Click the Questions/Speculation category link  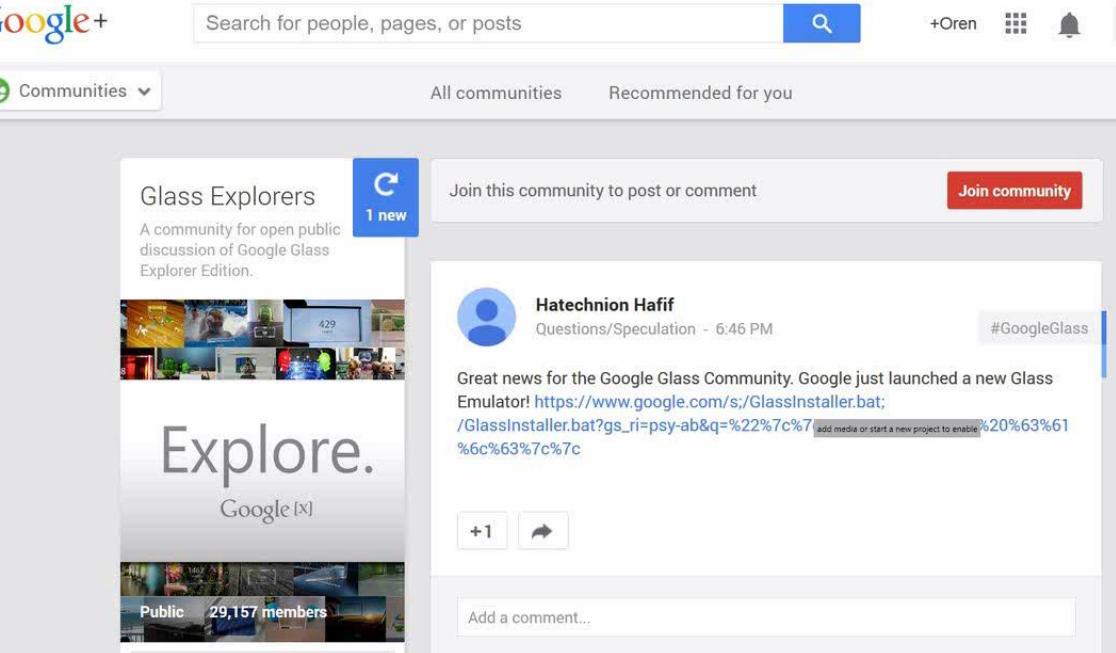click(615, 329)
